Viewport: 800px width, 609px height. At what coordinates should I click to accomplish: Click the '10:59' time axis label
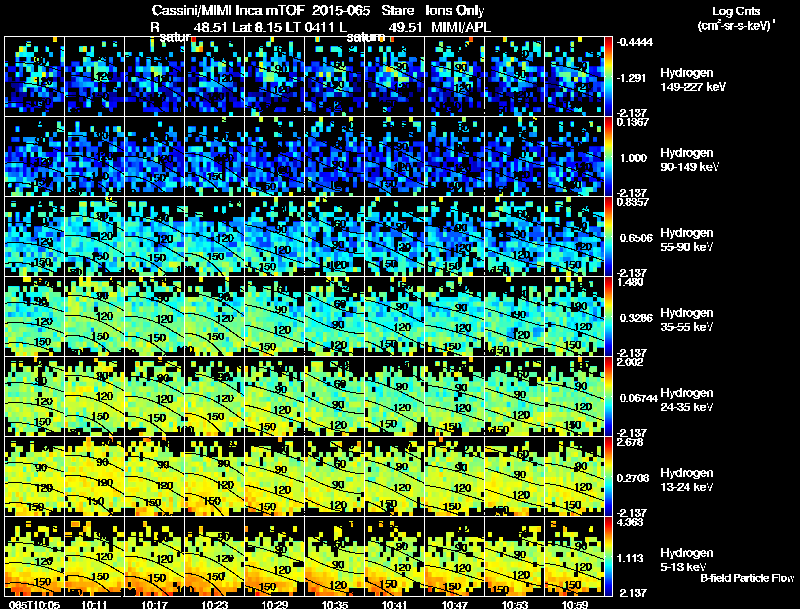coord(574,604)
